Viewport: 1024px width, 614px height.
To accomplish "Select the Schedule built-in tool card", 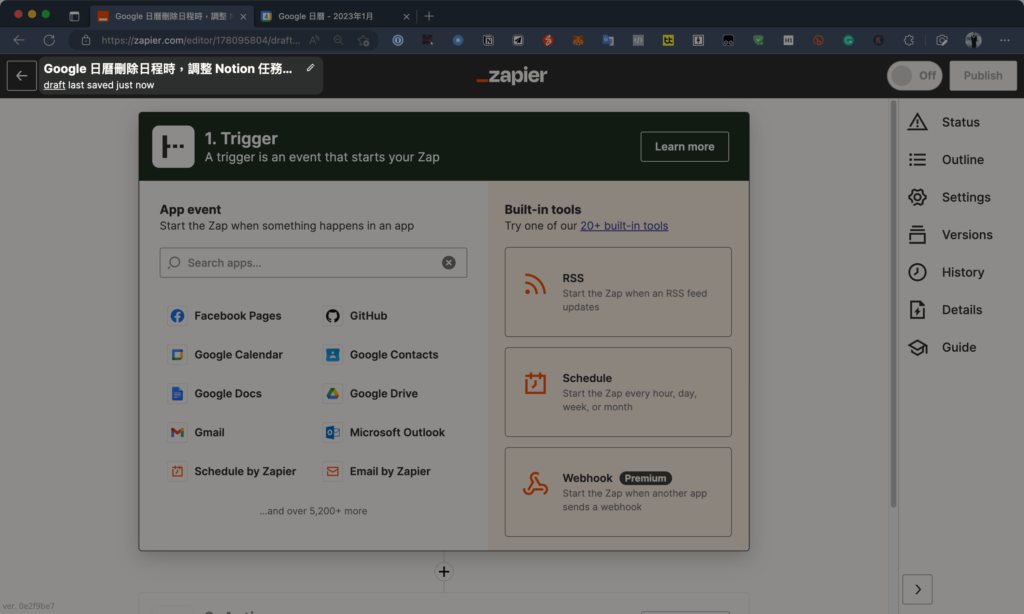I will click(618, 392).
